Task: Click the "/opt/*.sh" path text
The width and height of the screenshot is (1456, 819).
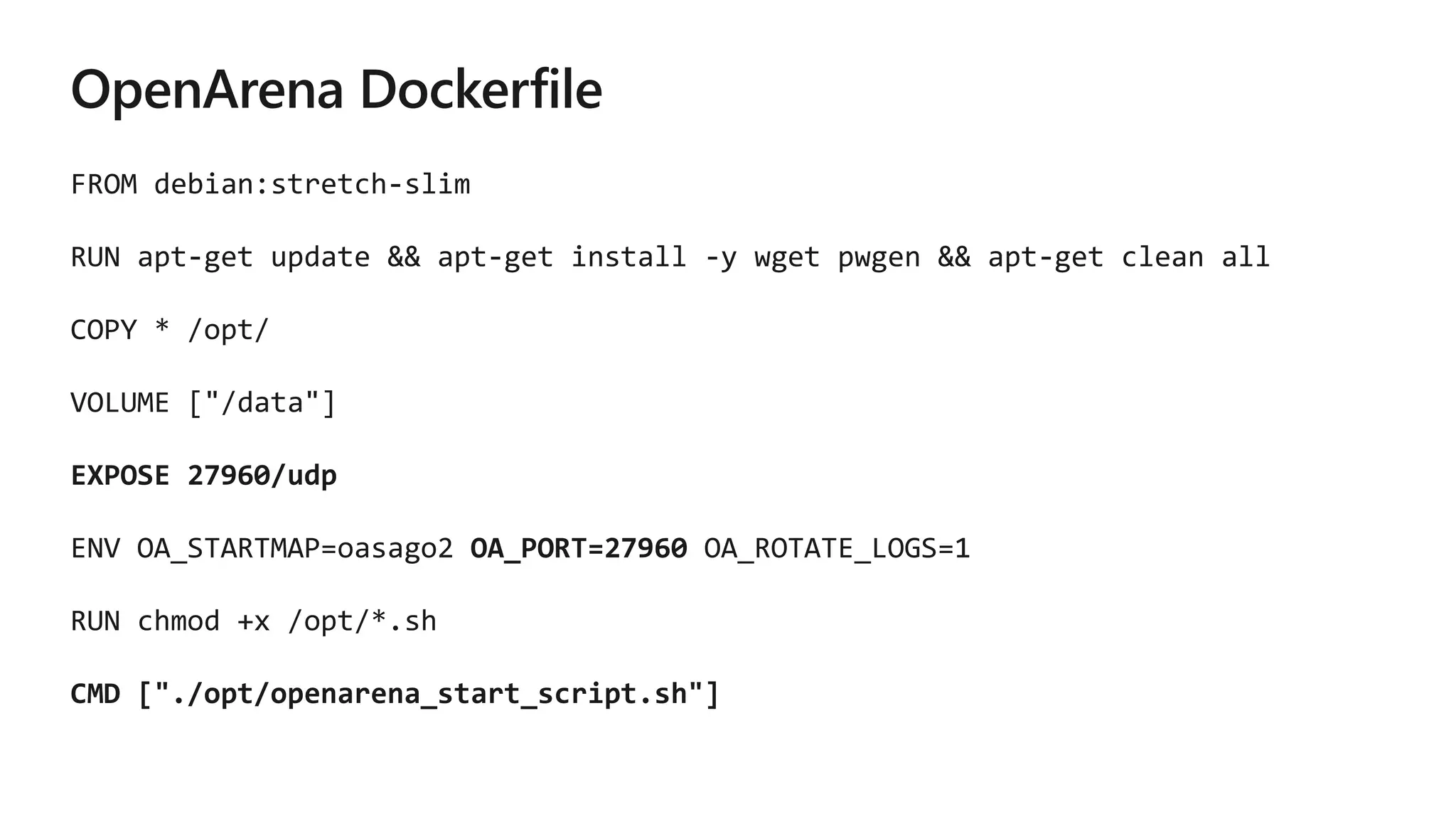Action: [362, 621]
